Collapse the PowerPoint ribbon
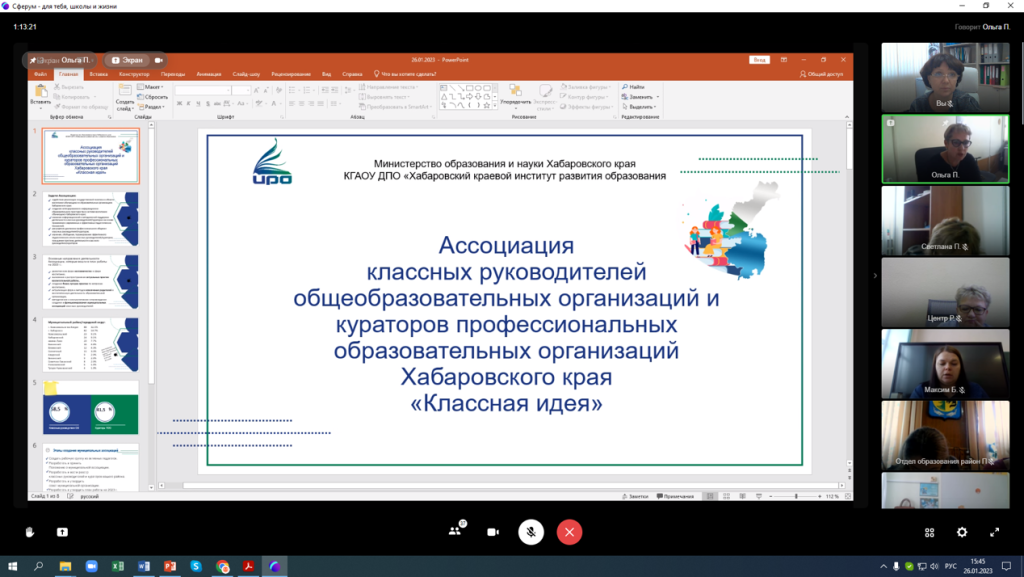This screenshot has width=1024, height=577. (x=847, y=117)
